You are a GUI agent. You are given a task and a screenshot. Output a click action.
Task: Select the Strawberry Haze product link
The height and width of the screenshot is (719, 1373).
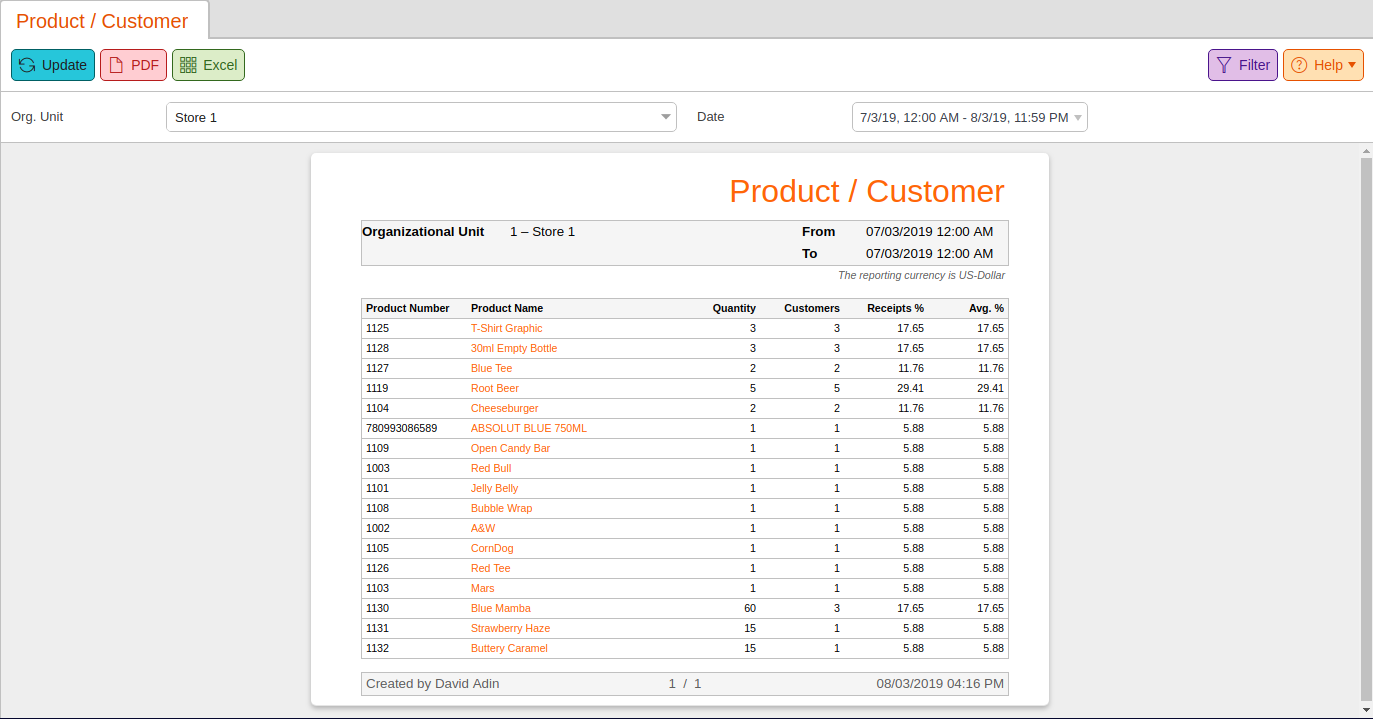point(510,628)
